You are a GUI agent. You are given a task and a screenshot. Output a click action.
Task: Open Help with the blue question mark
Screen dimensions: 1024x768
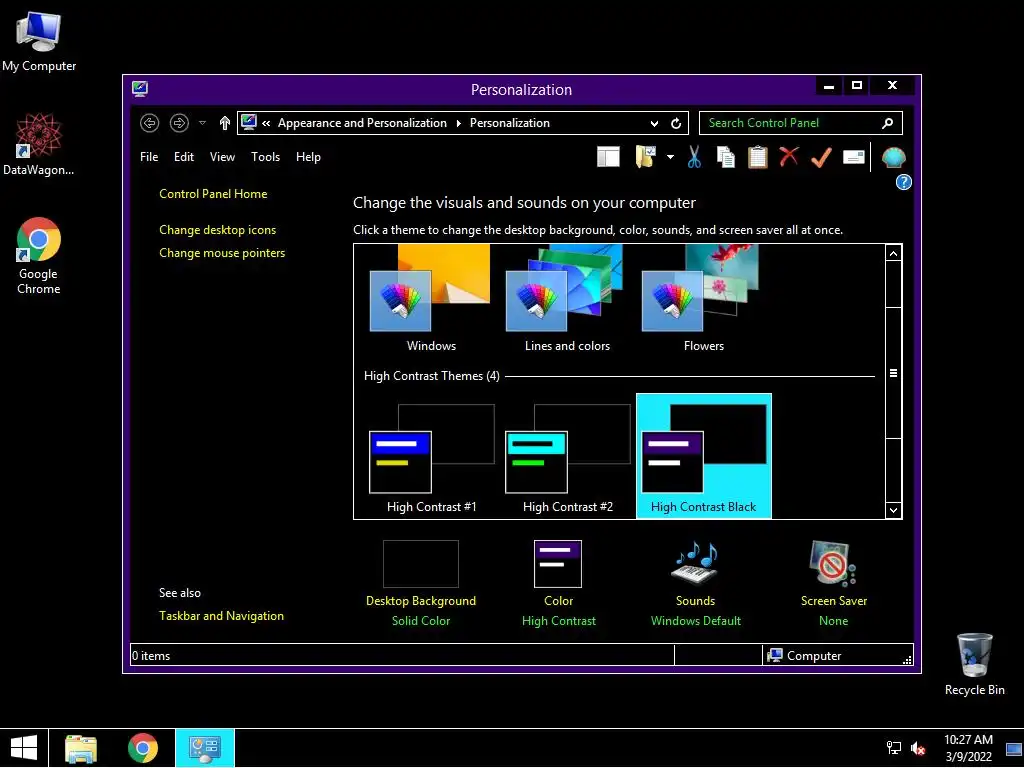903,182
